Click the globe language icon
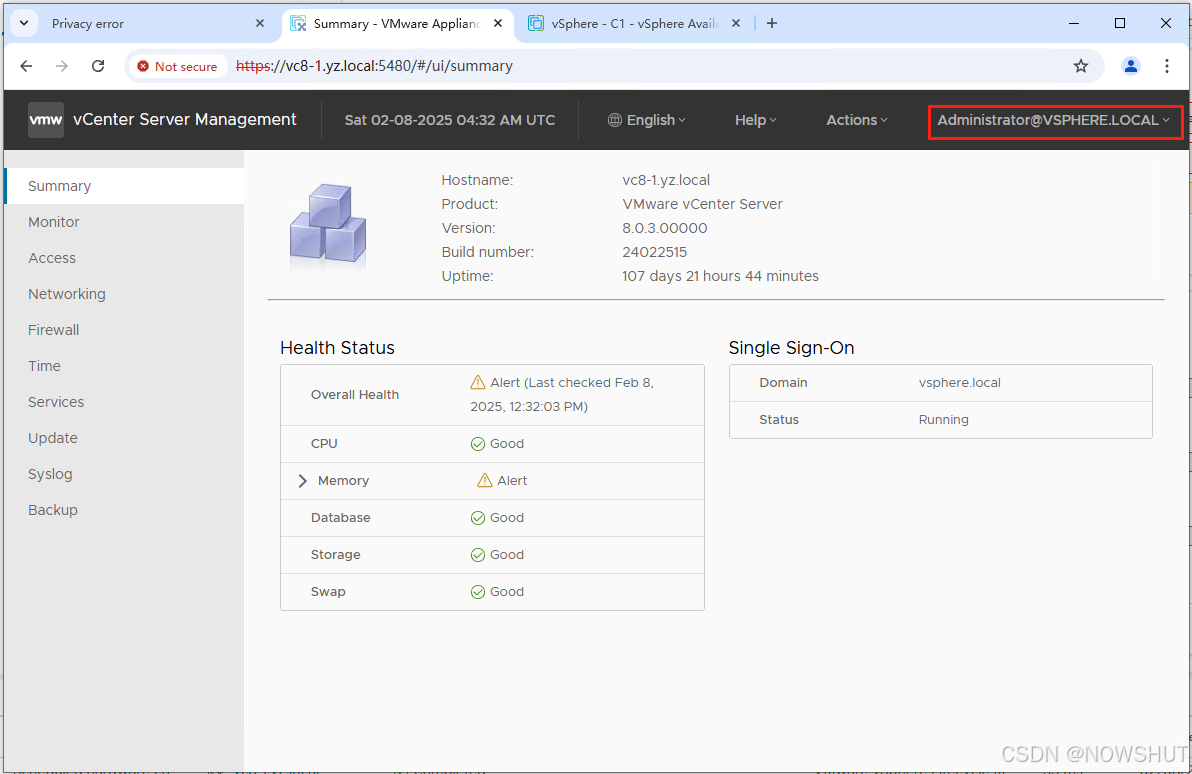 (615, 120)
